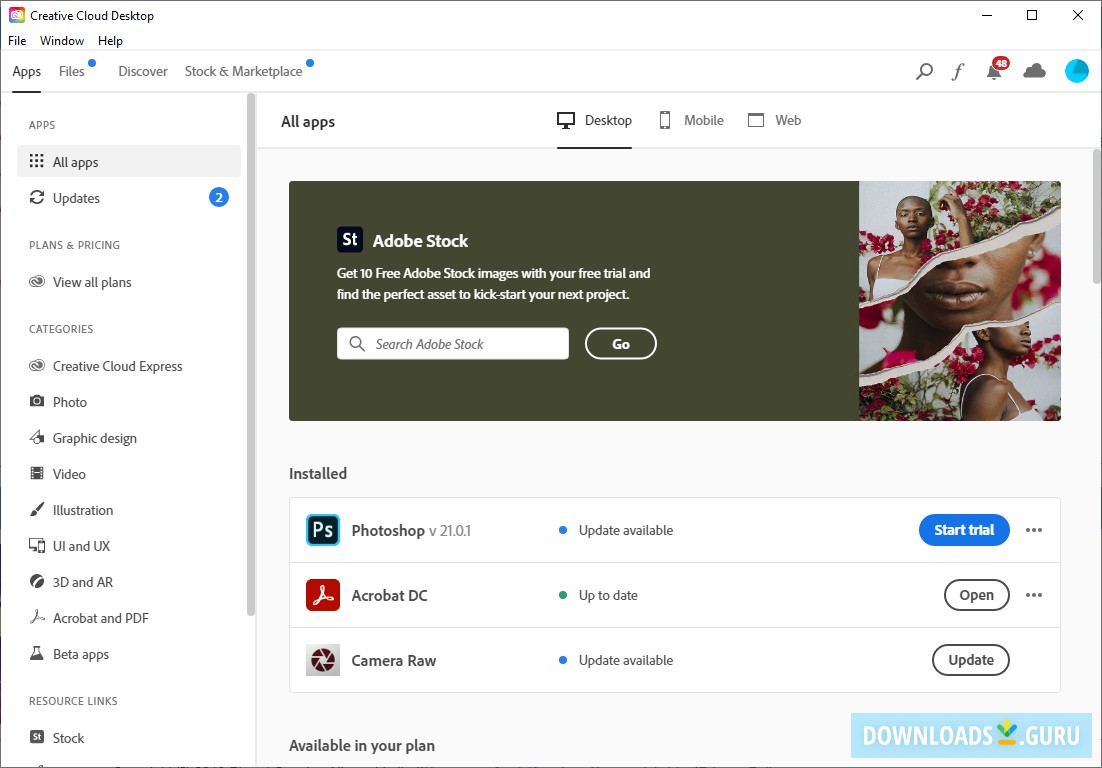The width and height of the screenshot is (1102, 768).
Task: Click the fonts icon in the header
Action: (x=958, y=71)
